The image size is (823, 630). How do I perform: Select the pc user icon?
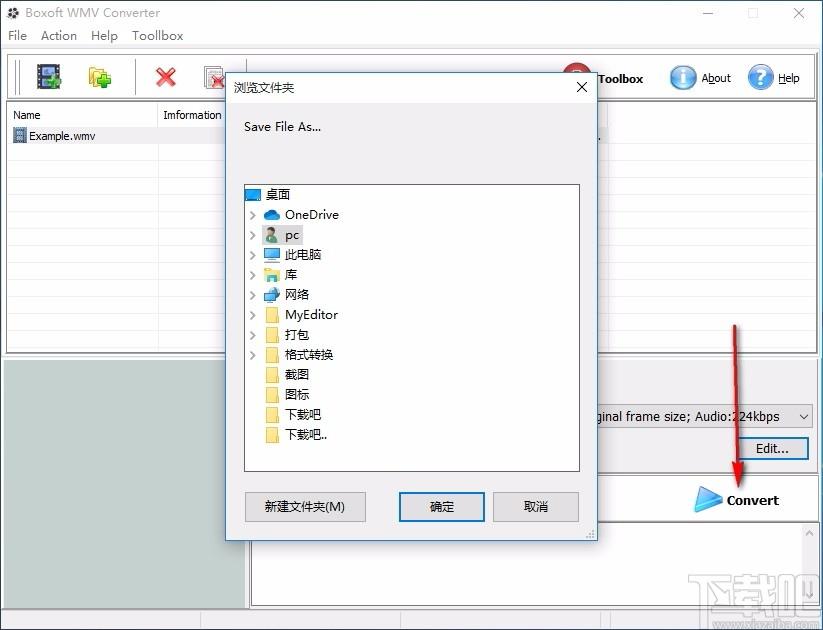(x=271, y=235)
